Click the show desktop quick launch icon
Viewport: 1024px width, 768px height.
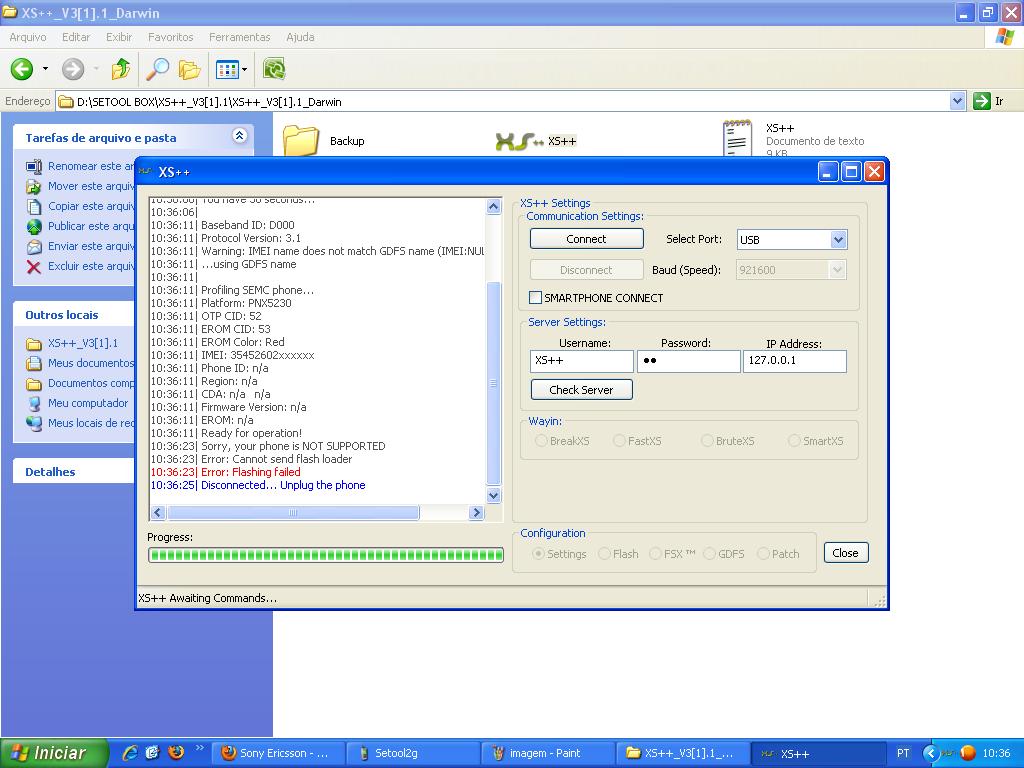click(153, 752)
